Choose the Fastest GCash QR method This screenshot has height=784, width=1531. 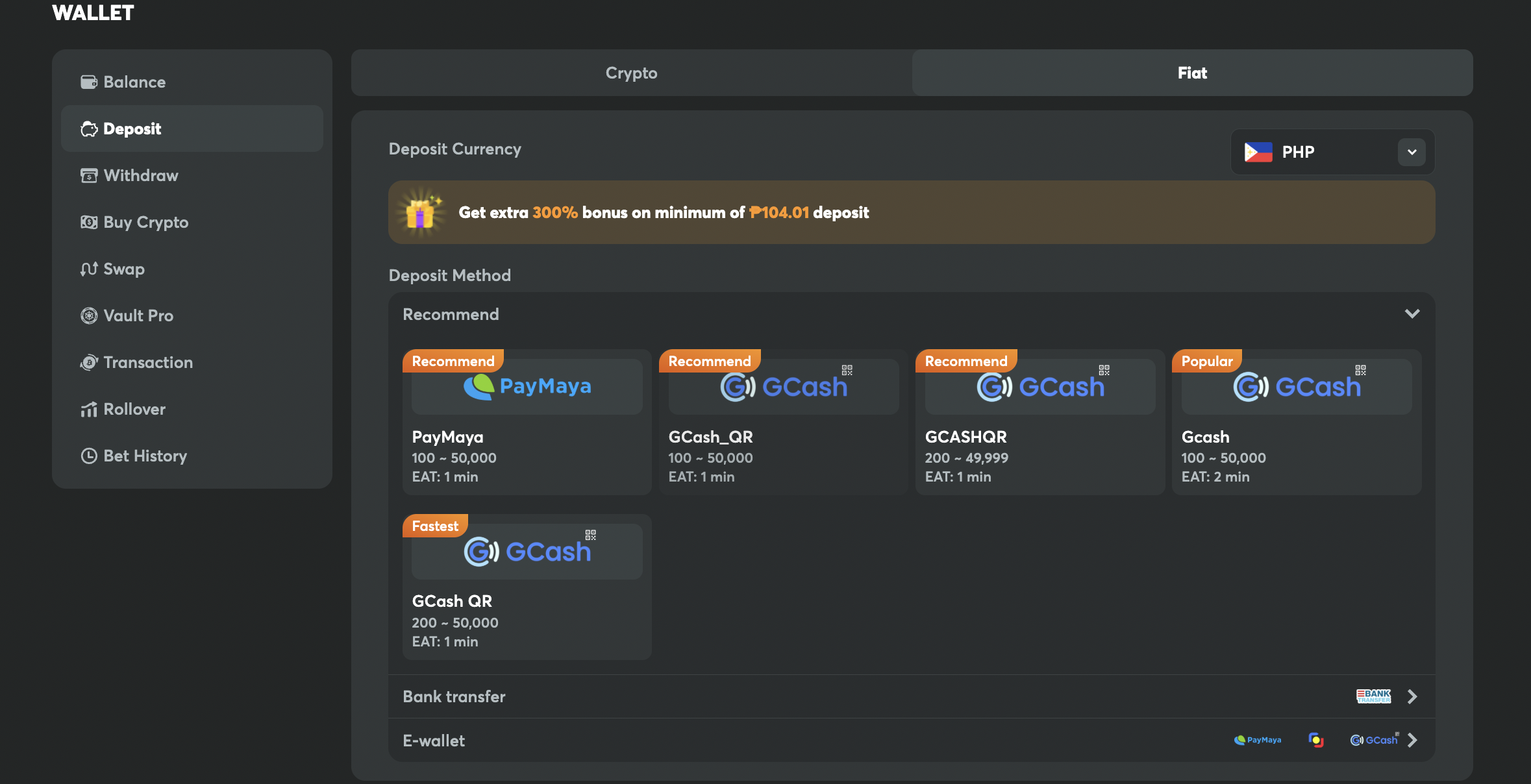point(527,587)
